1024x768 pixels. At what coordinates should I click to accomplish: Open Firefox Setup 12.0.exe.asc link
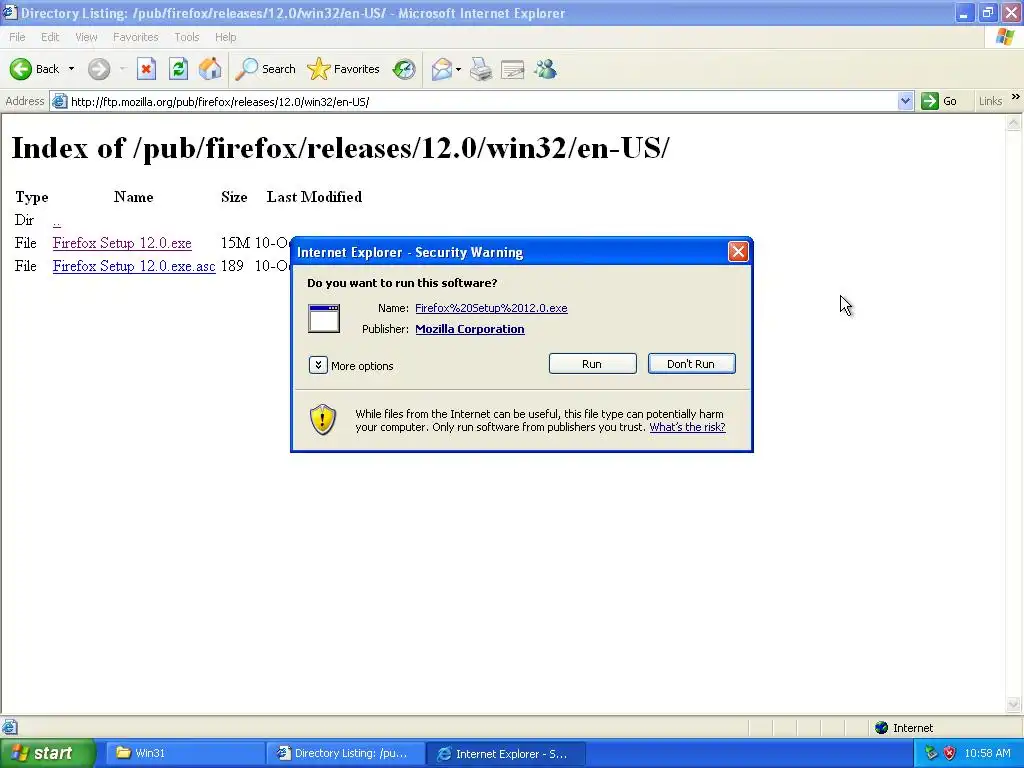(x=134, y=266)
